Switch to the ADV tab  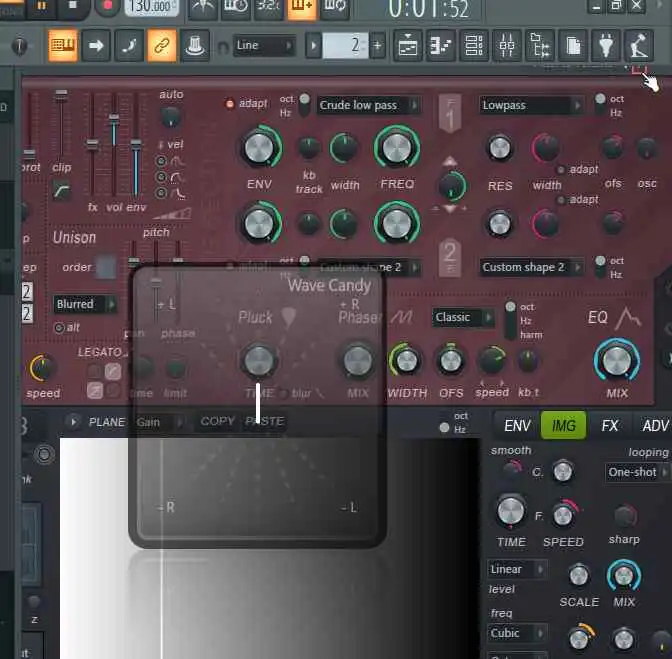click(x=654, y=426)
